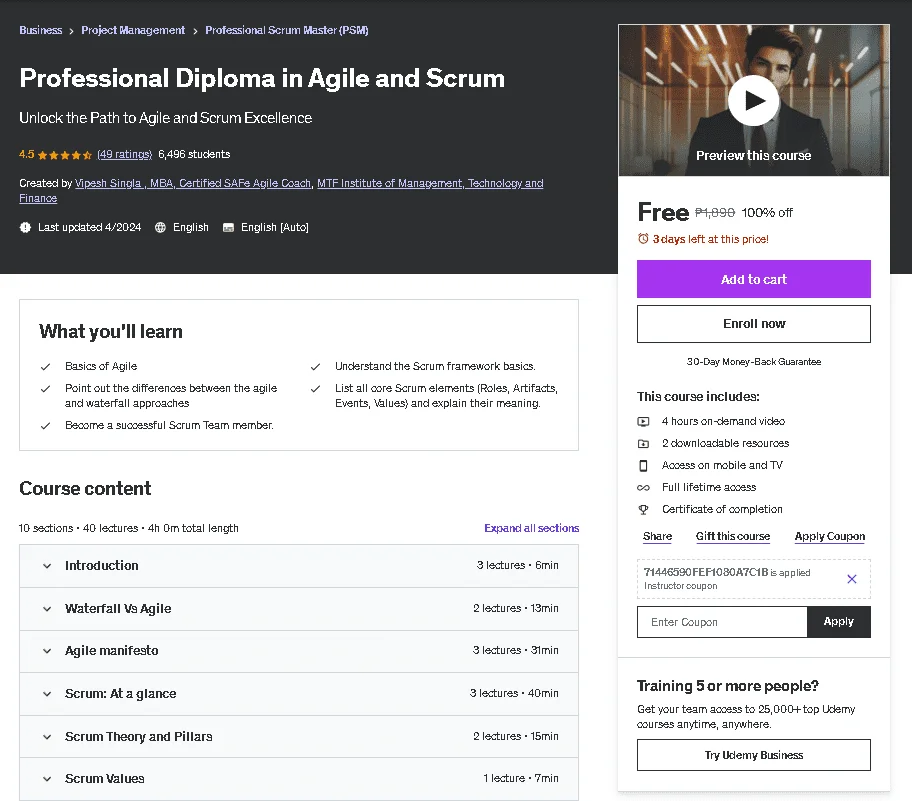Play the course preview video
The width and height of the screenshot is (912, 801).
753,101
